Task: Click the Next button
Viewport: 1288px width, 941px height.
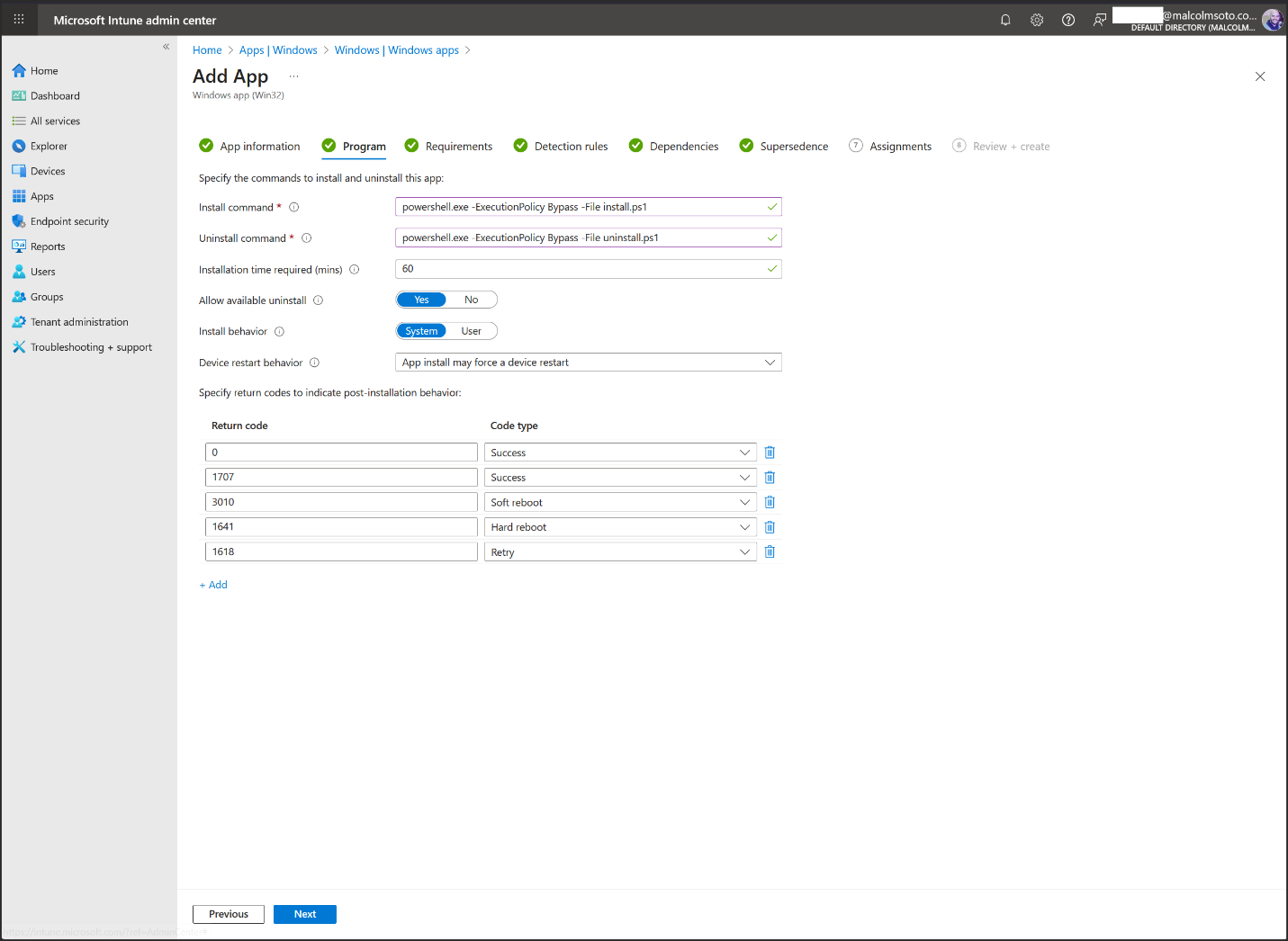Action: [x=304, y=914]
